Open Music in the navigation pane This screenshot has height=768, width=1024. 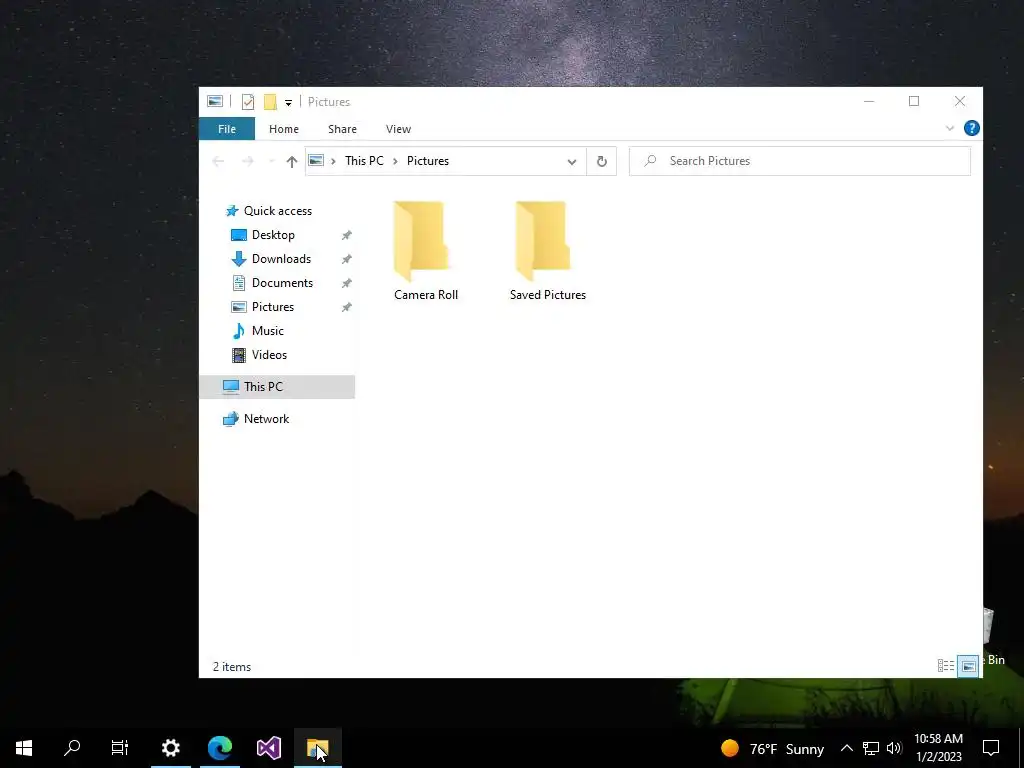click(x=267, y=331)
